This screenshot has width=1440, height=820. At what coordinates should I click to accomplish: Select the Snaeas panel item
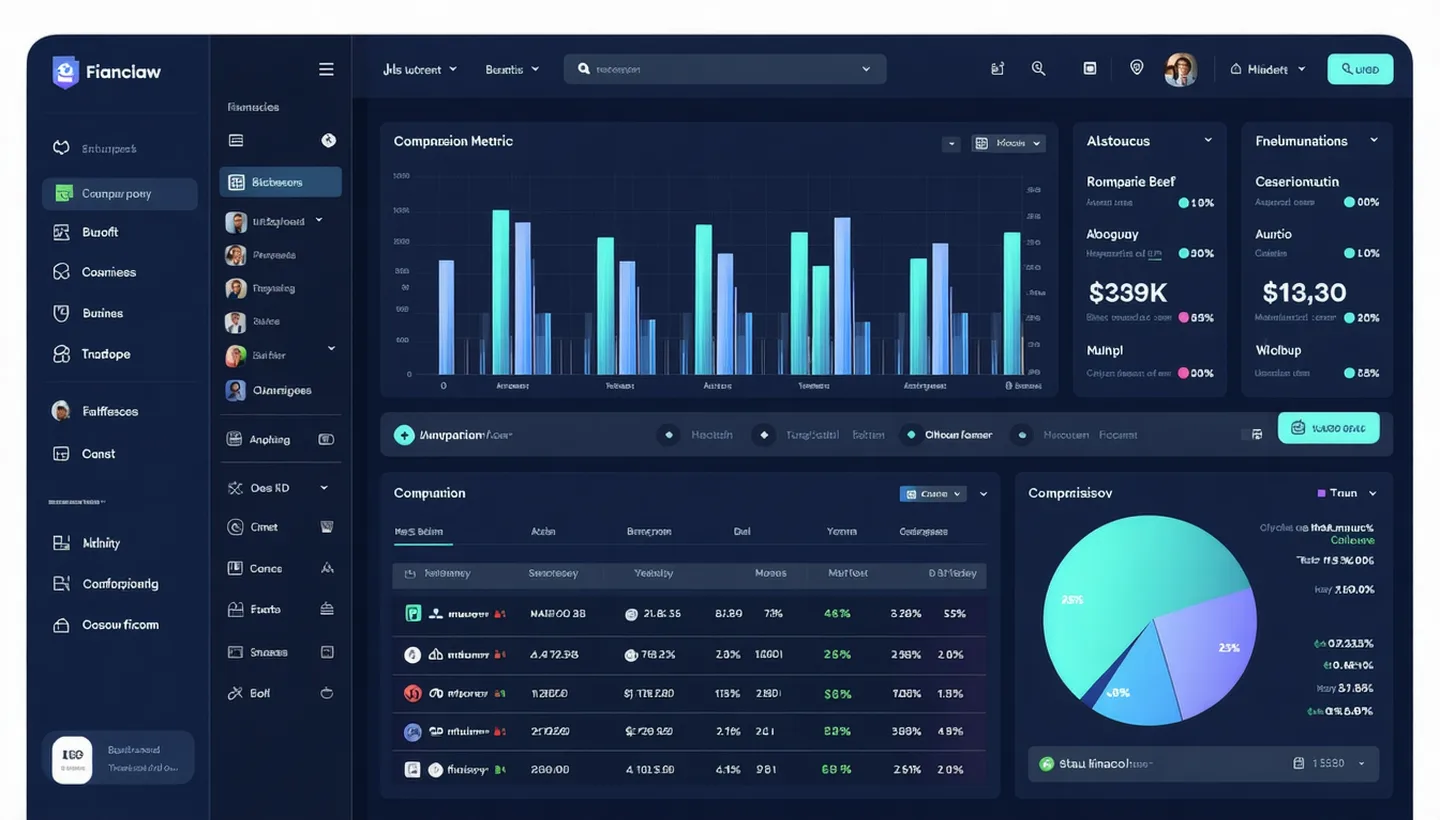pos(280,652)
